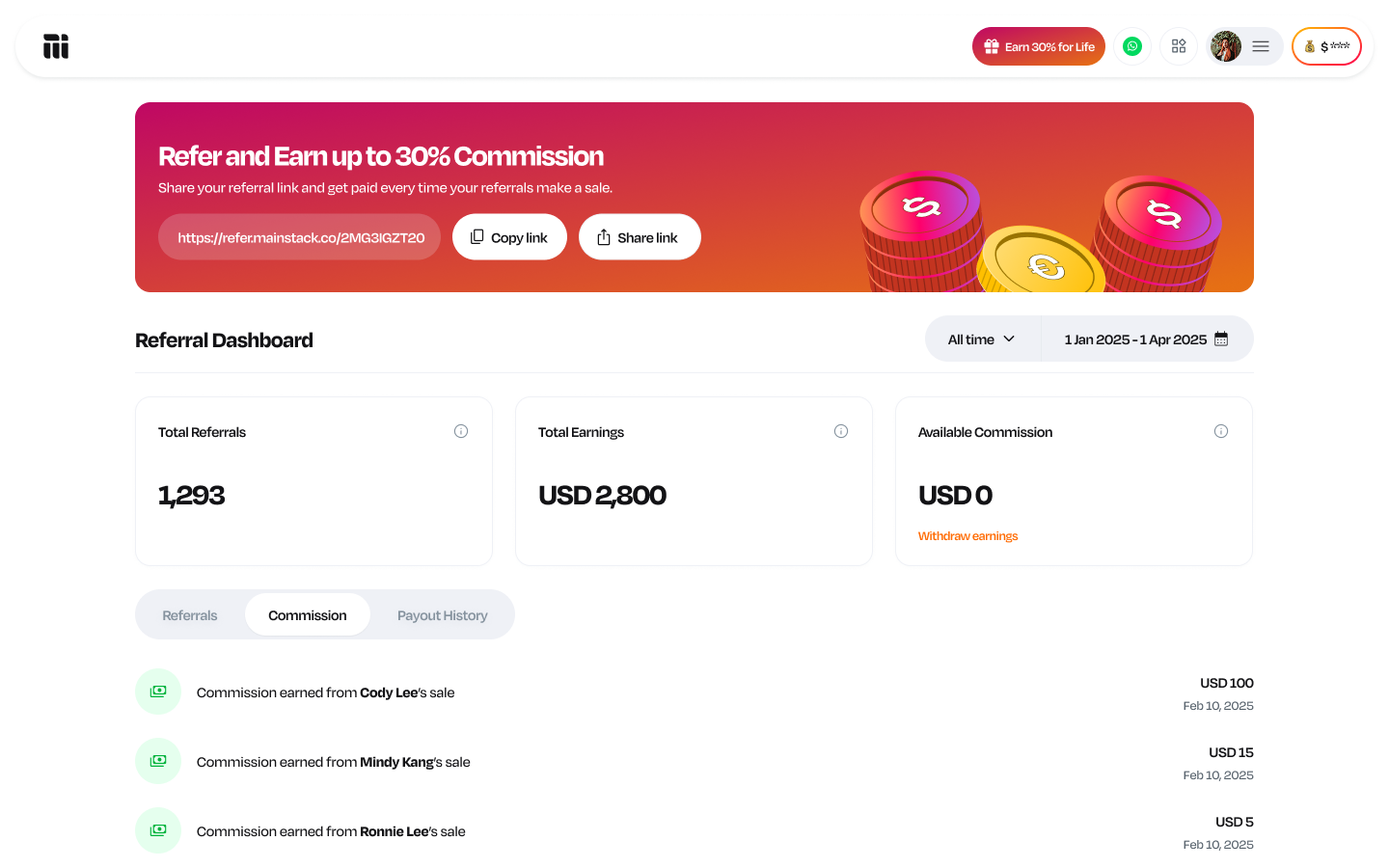This screenshot has width=1389, height=868.
Task: Click the Total Referrals info icon
Action: click(x=461, y=431)
